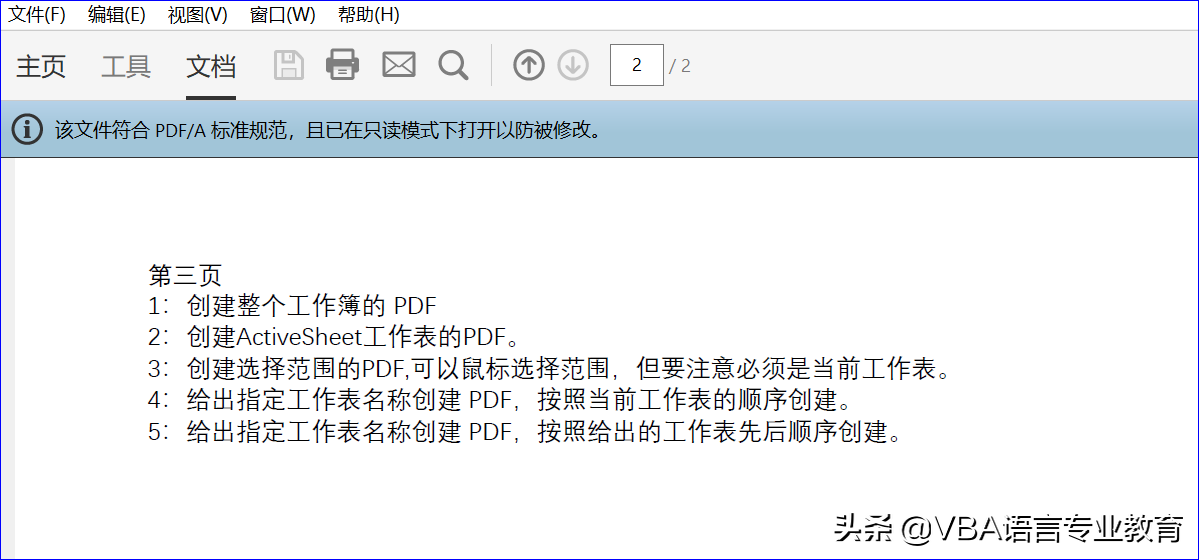The image size is (1199, 560).
Task: Click the line about ActiveSheet工作表的PDF
Action: click(333, 337)
